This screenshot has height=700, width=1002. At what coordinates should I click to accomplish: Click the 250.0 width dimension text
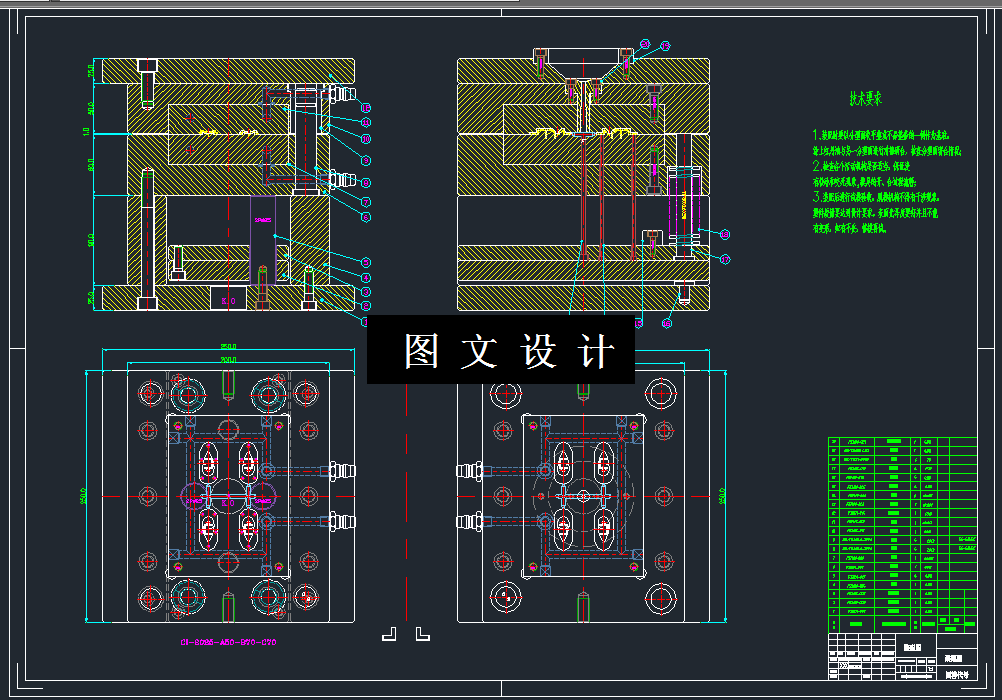[x=228, y=346]
